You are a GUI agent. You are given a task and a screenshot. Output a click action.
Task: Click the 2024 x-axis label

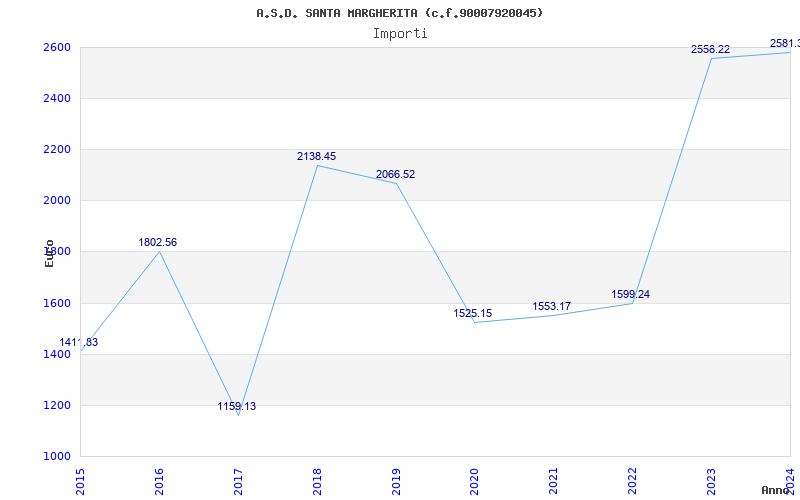click(x=790, y=482)
